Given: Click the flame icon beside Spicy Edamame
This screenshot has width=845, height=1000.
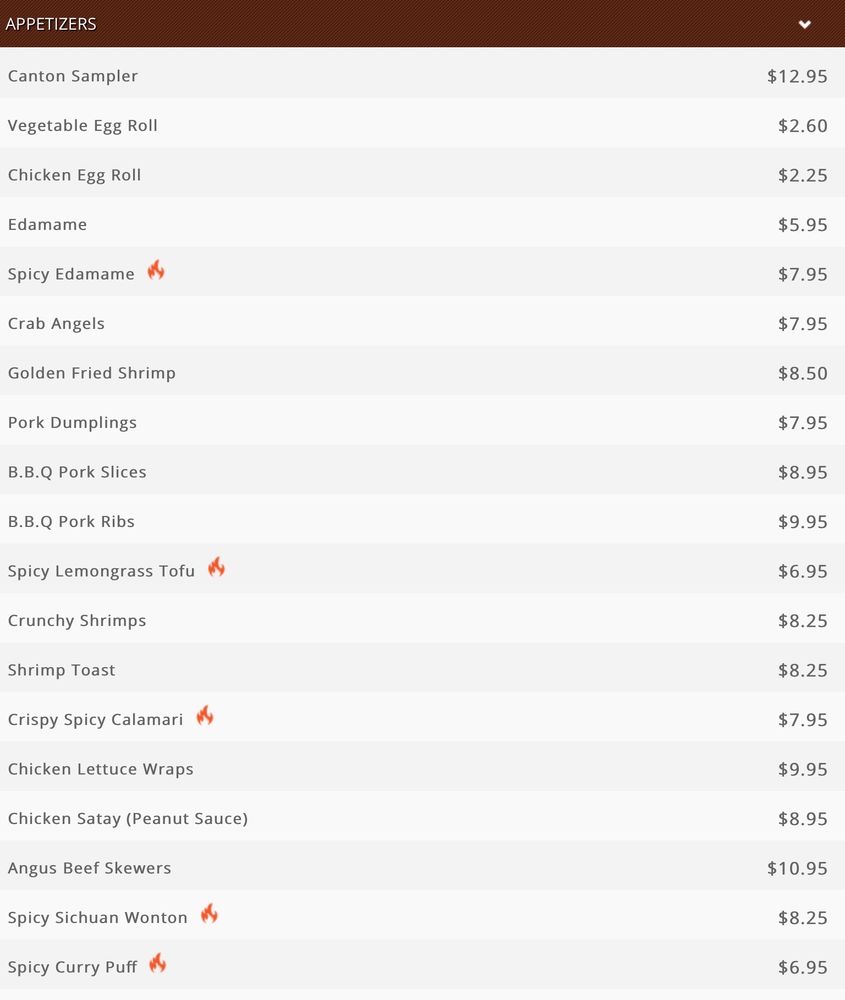Looking at the screenshot, I should pyautogui.click(x=156, y=270).
